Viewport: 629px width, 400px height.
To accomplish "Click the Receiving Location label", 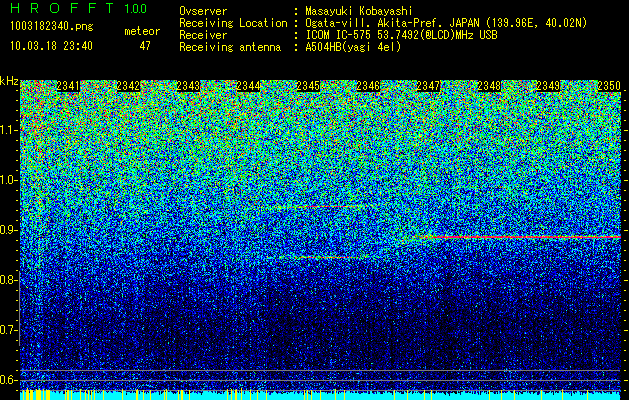I will point(233,23).
